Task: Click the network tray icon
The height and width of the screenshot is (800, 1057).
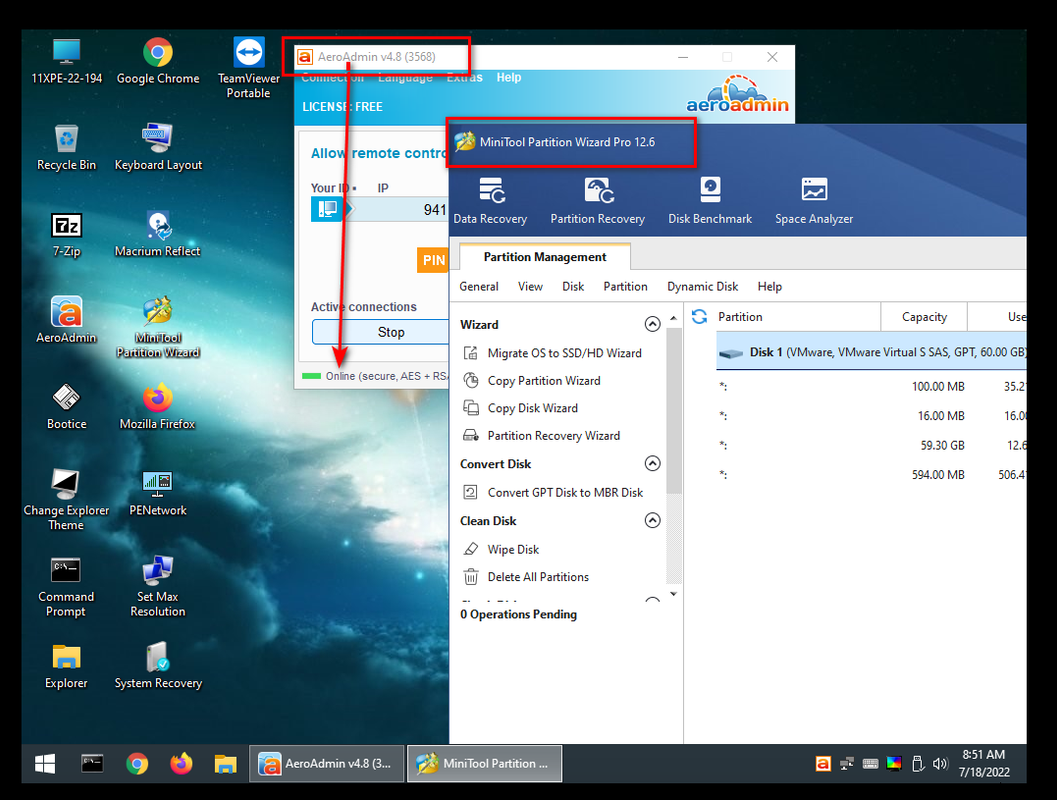Action: pos(847,764)
